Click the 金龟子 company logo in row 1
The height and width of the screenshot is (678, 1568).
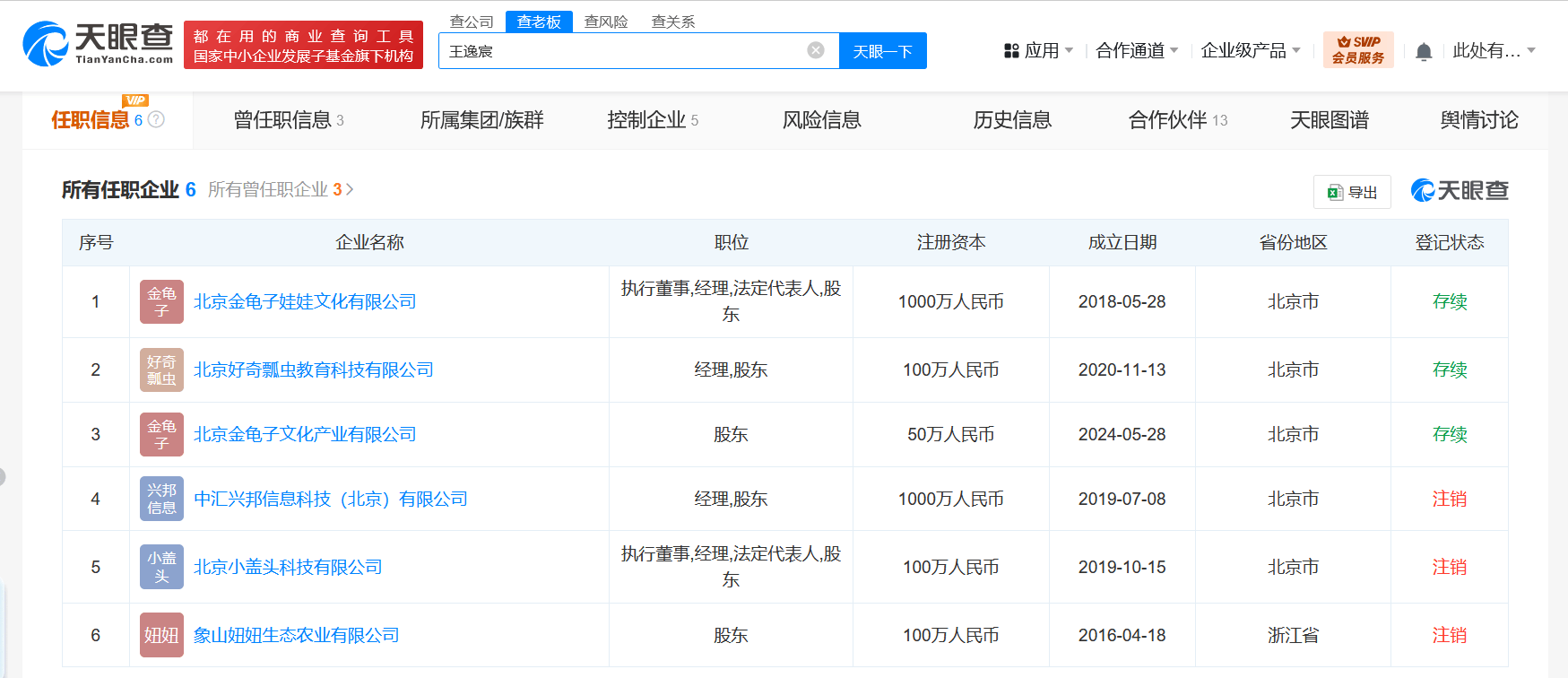pos(161,302)
